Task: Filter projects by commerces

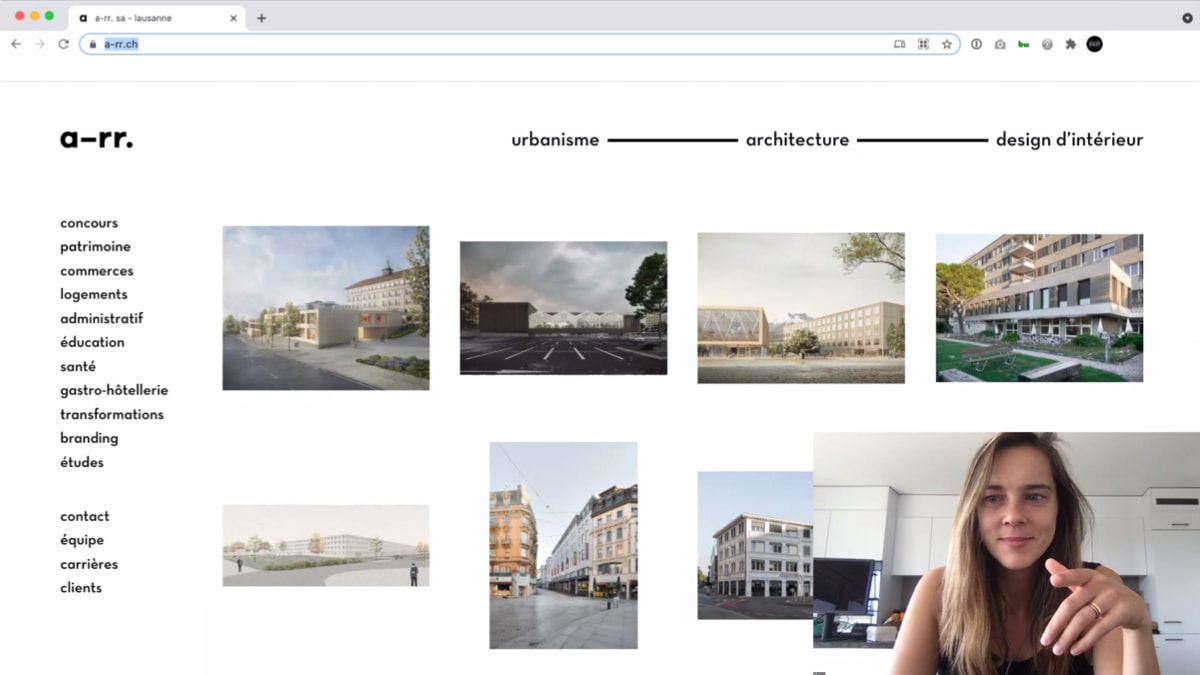Action: (x=96, y=271)
